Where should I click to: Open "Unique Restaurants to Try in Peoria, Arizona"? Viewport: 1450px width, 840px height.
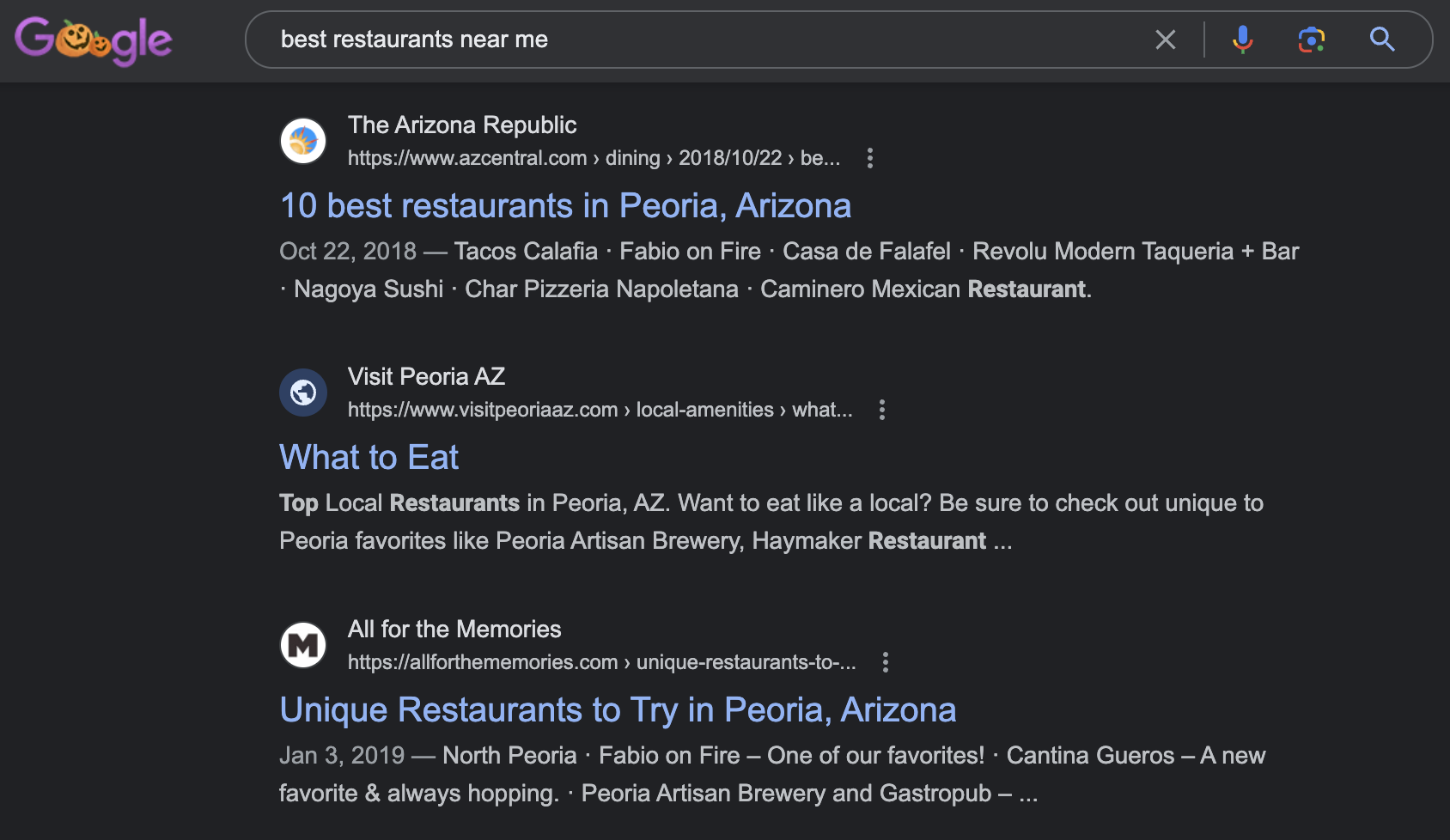point(618,710)
